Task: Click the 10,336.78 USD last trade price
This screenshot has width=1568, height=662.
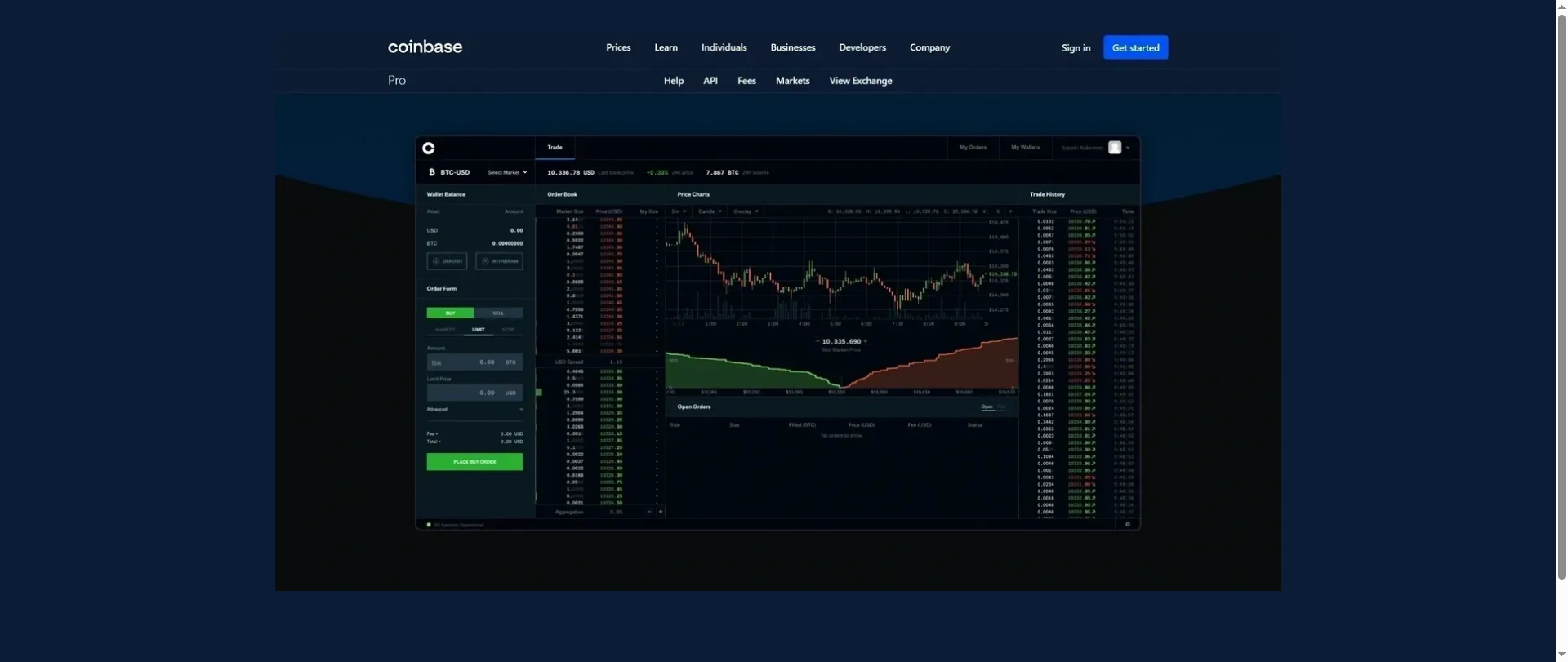Action: click(x=571, y=172)
